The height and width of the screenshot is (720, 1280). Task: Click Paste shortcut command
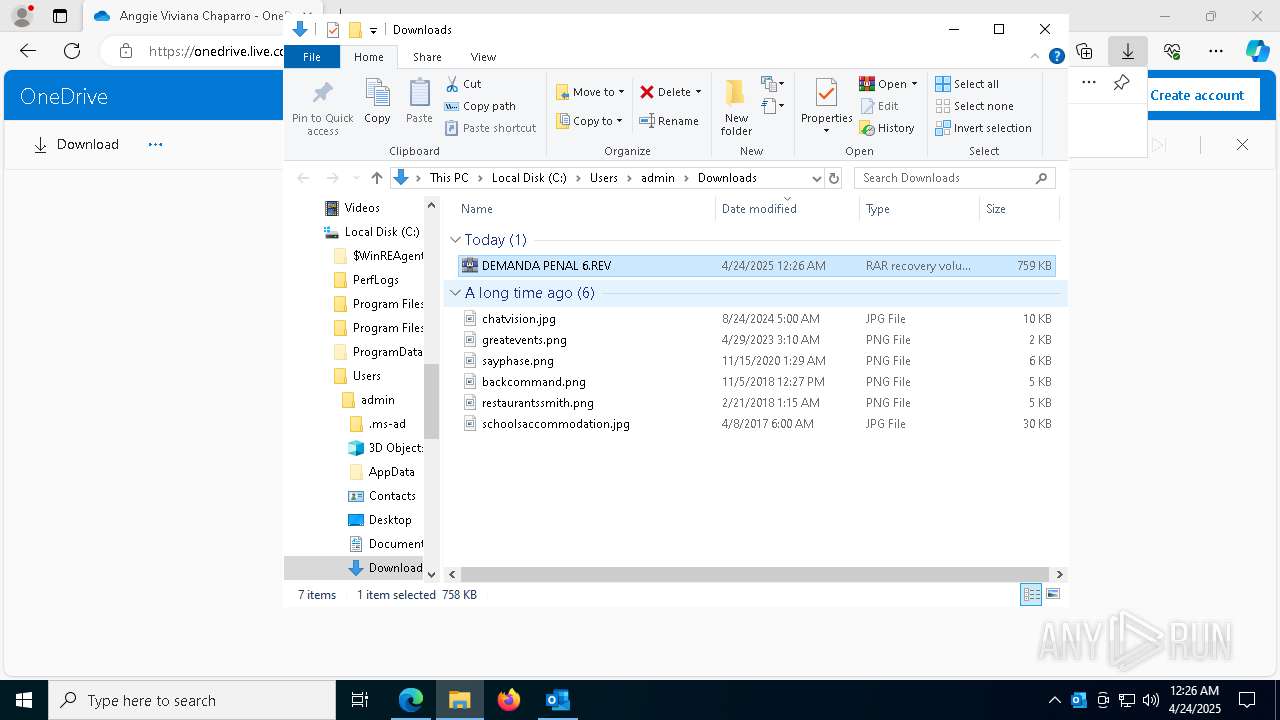coord(490,128)
